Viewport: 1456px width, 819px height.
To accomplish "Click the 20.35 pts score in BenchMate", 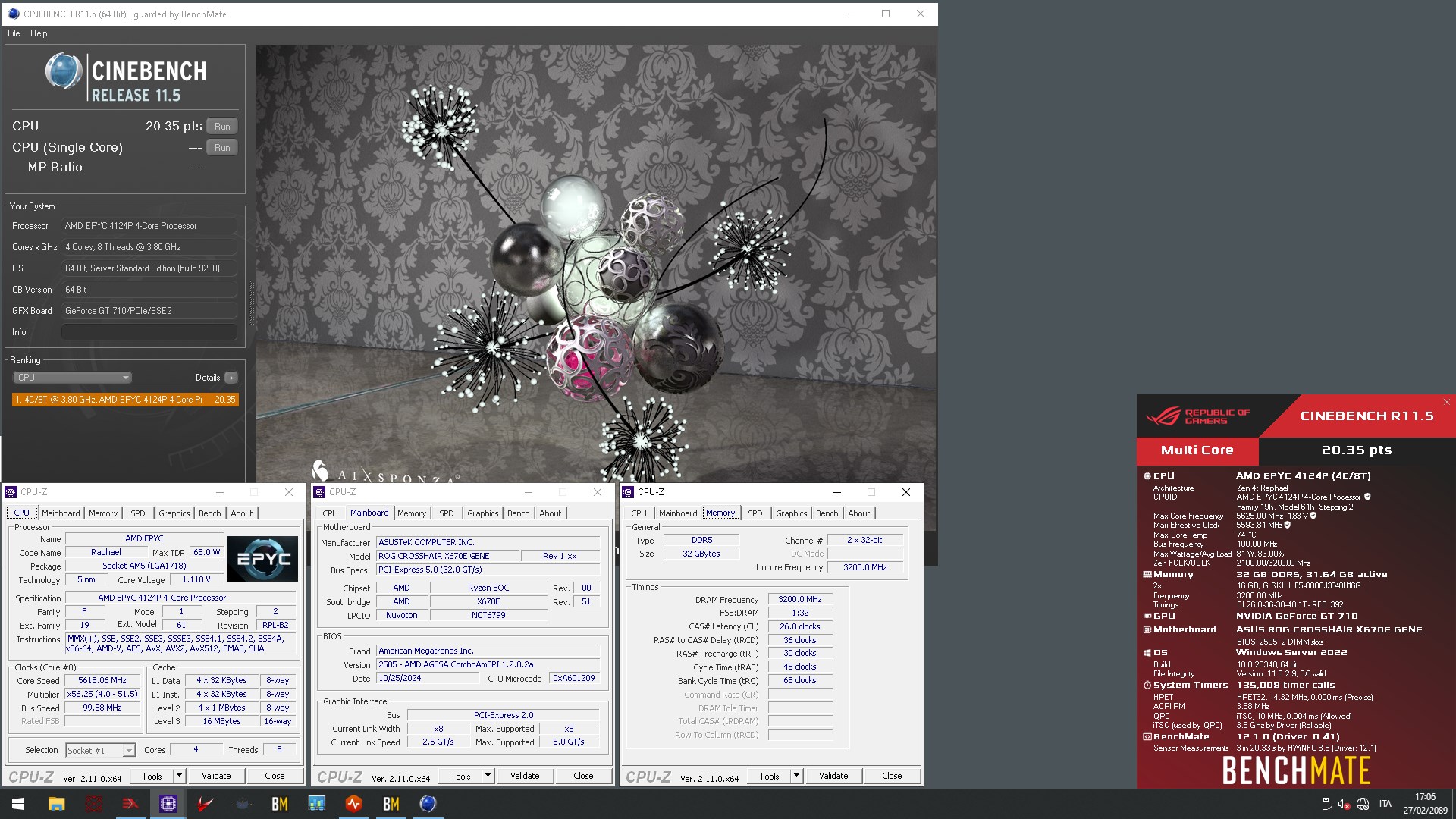I will pos(1357,450).
